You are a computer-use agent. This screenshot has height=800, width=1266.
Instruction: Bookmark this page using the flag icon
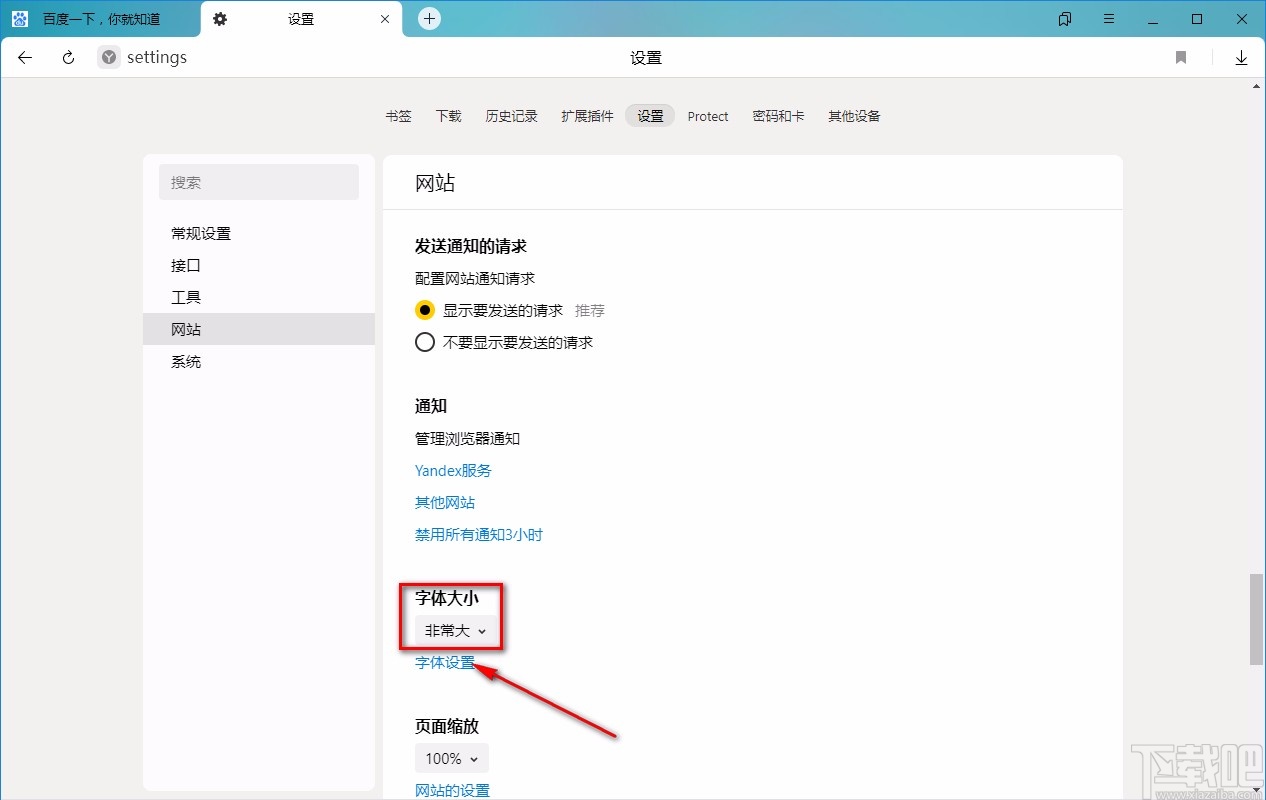coord(1180,57)
